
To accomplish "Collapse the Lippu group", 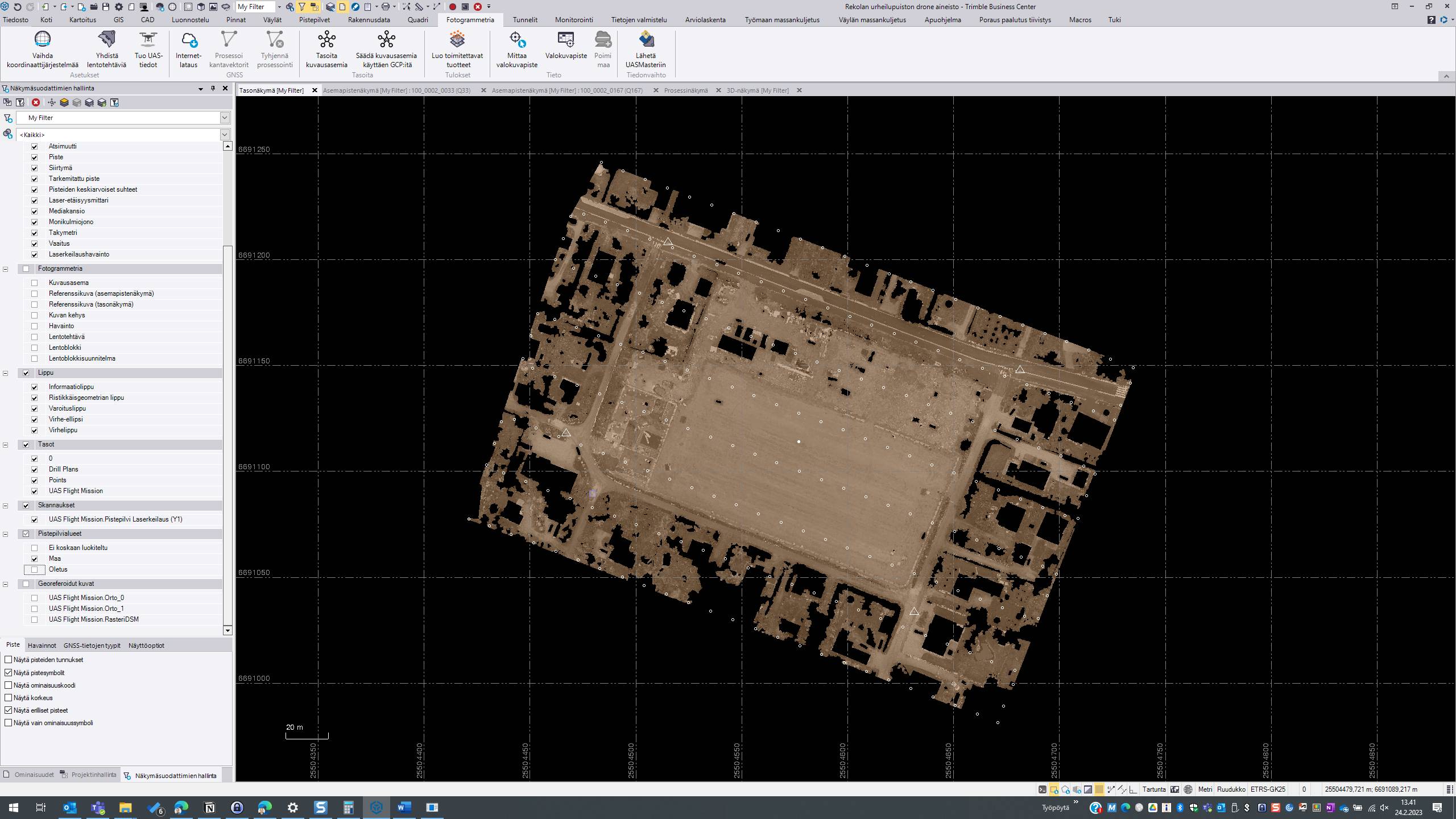I will [x=6, y=373].
